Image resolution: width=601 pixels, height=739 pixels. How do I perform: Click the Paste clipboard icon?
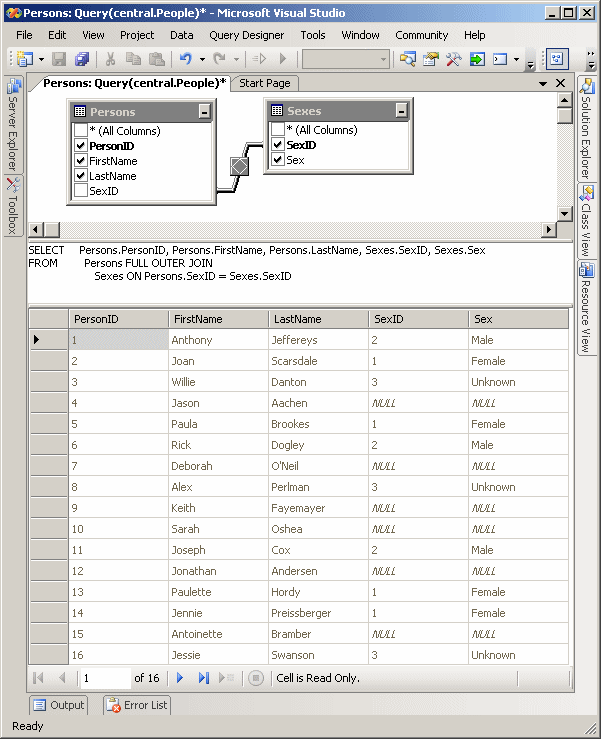coord(156,59)
